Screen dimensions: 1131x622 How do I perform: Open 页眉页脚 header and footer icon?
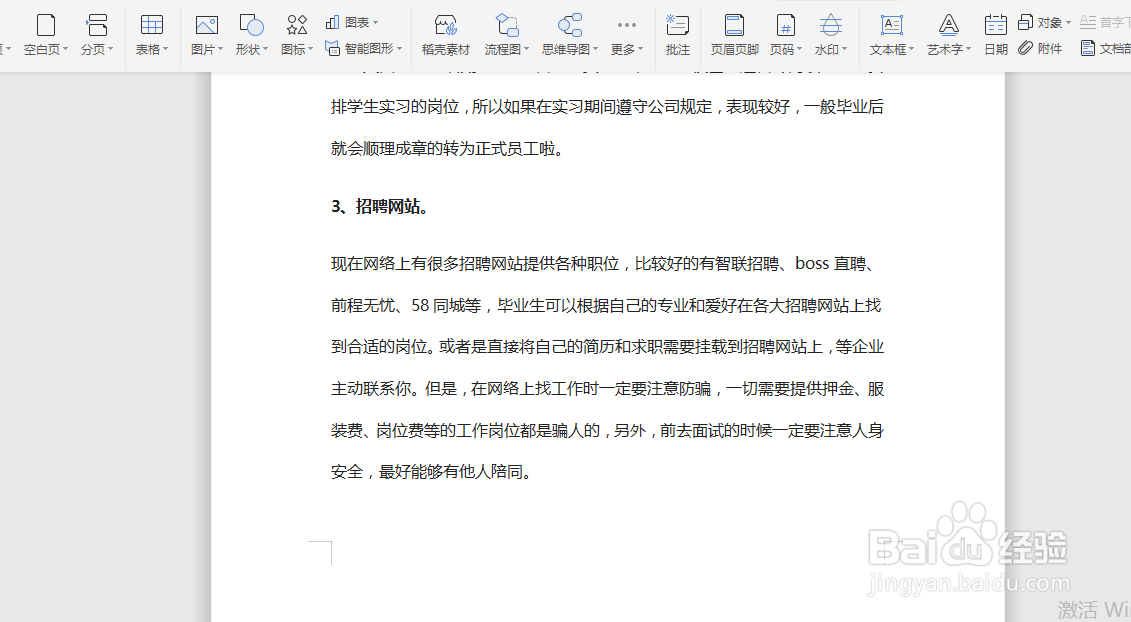pos(734,25)
